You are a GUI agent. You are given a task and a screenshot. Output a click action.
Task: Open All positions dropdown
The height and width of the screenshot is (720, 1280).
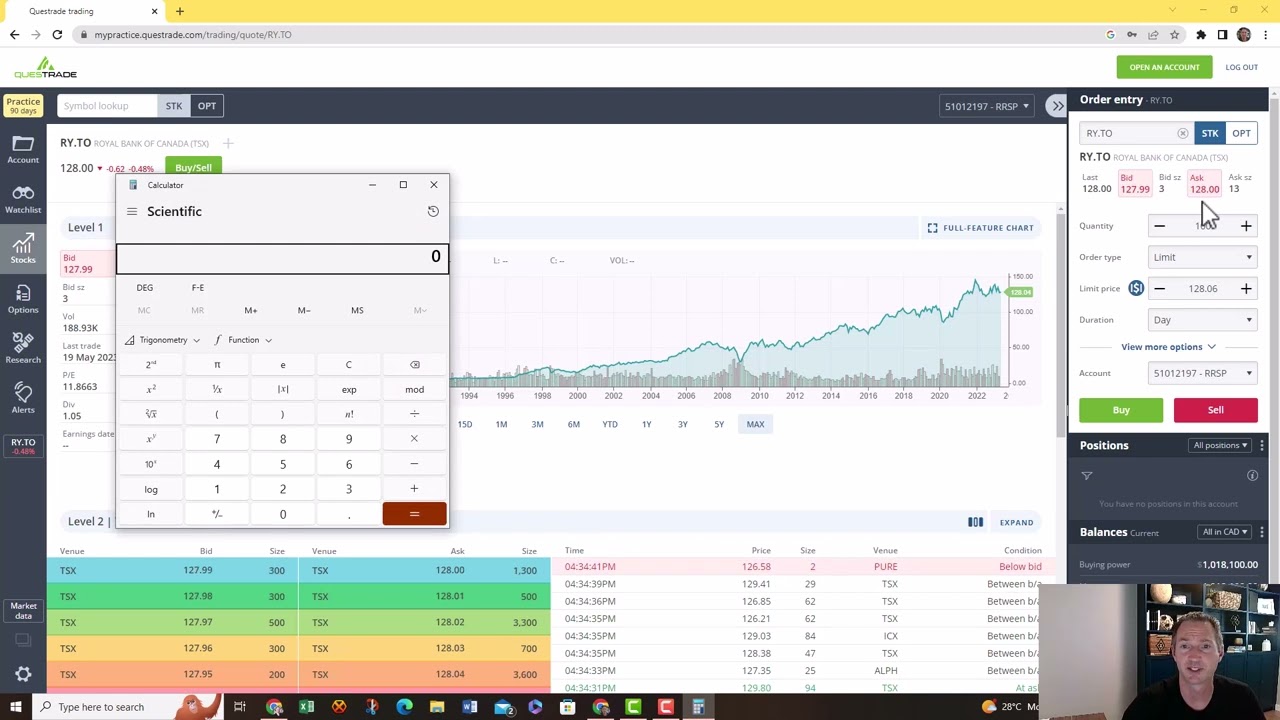[x=1221, y=445]
